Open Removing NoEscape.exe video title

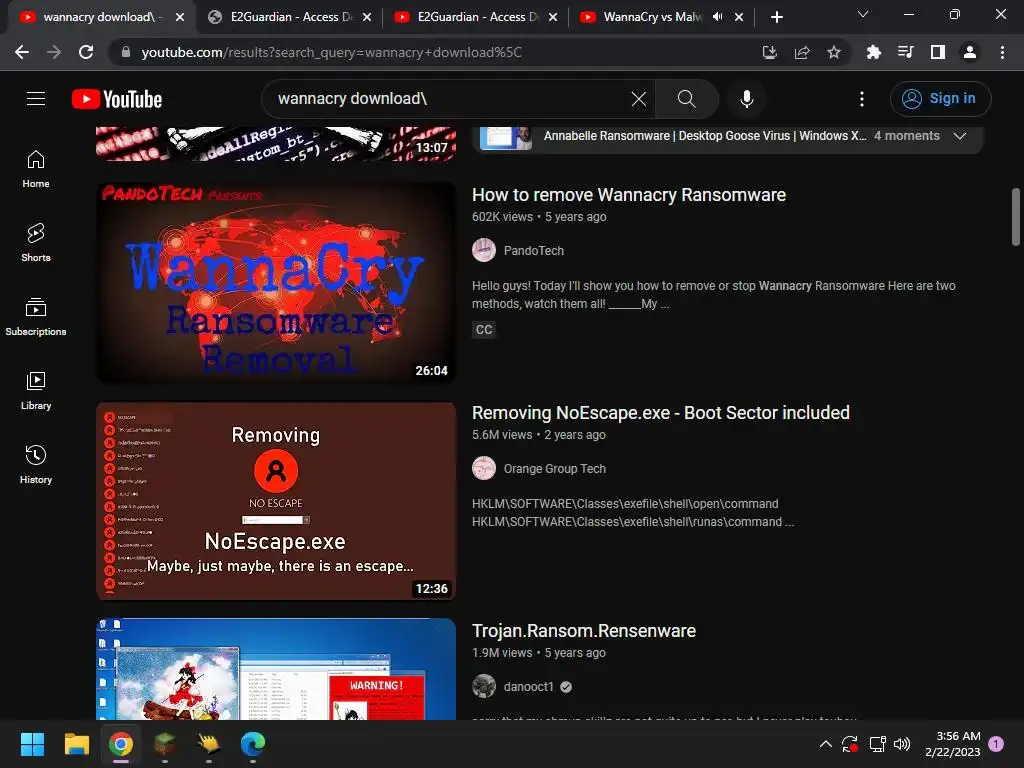pyautogui.click(x=661, y=413)
